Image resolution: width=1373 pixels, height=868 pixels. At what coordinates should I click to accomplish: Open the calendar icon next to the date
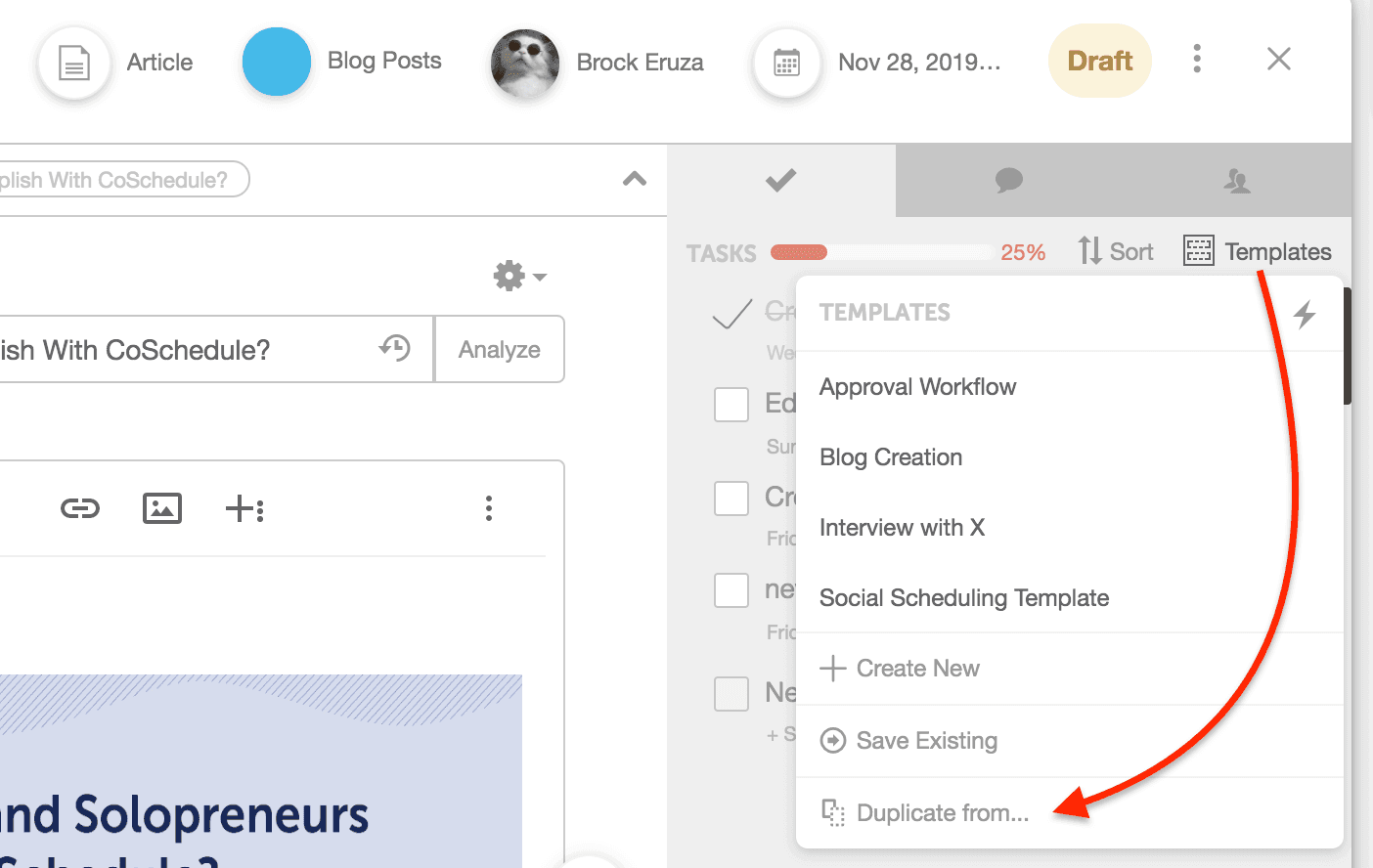click(x=788, y=64)
